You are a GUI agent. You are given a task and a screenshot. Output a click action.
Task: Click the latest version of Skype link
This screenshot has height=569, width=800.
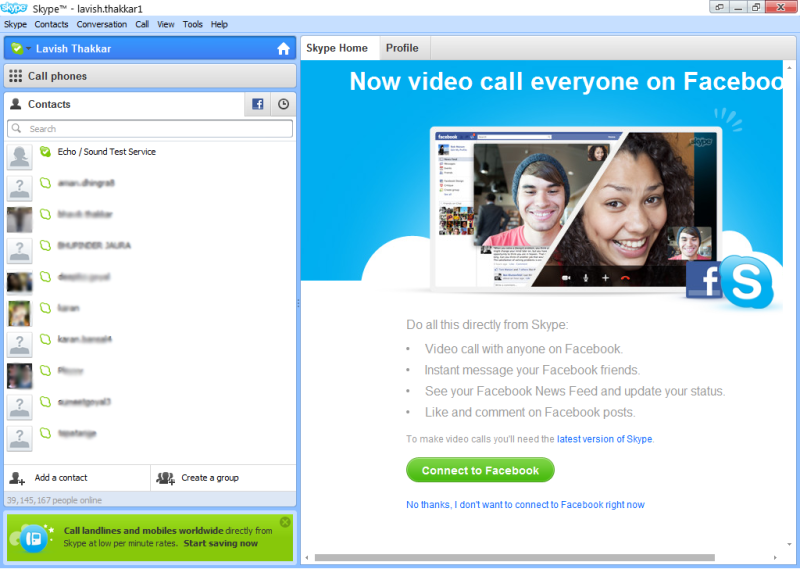pyautogui.click(x=604, y=439)
